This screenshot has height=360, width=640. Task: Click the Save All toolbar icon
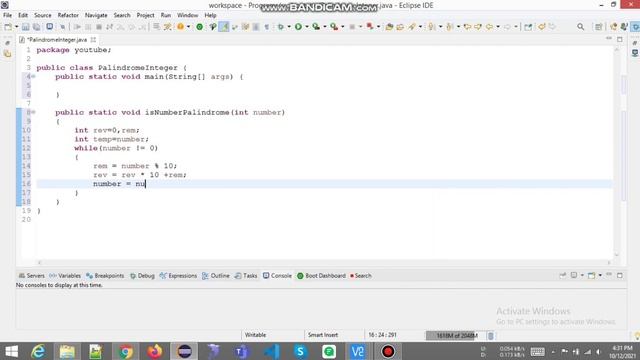coord(36,27)
